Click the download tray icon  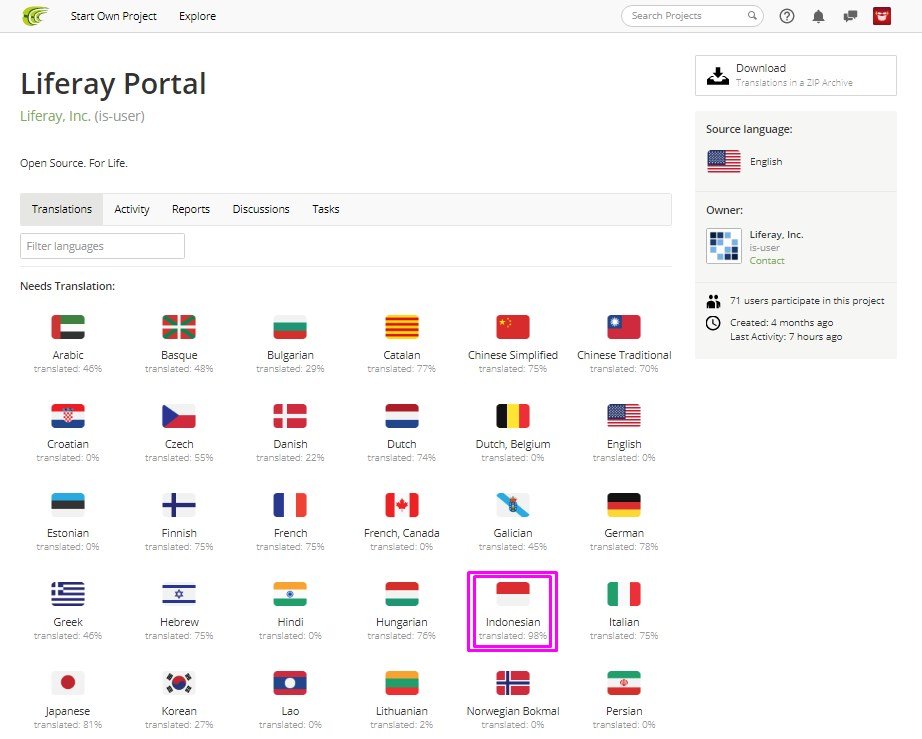pyautogui.click(x=717, y=75)
